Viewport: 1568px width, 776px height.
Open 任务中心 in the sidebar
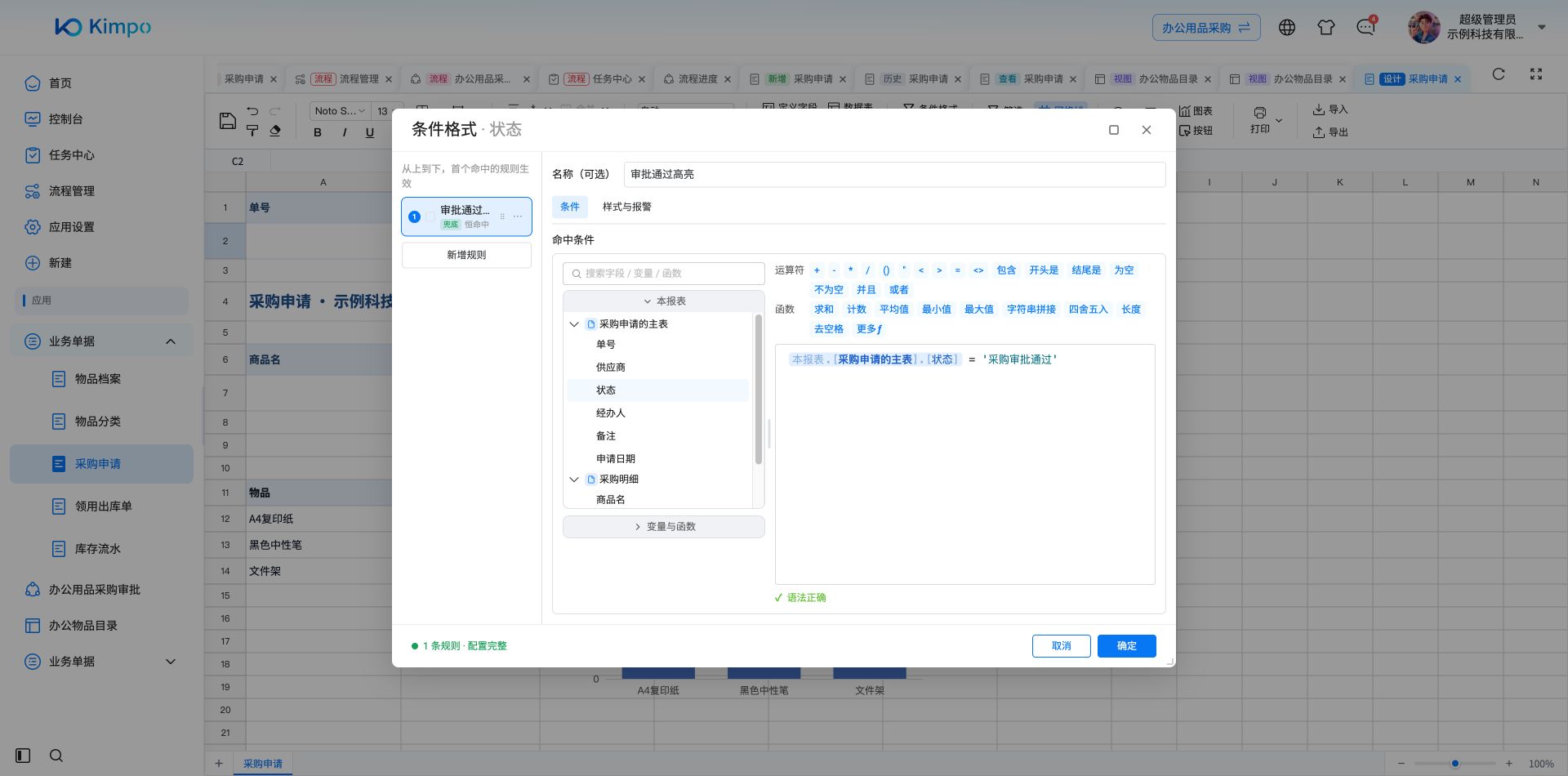click(x=71, y=155)
